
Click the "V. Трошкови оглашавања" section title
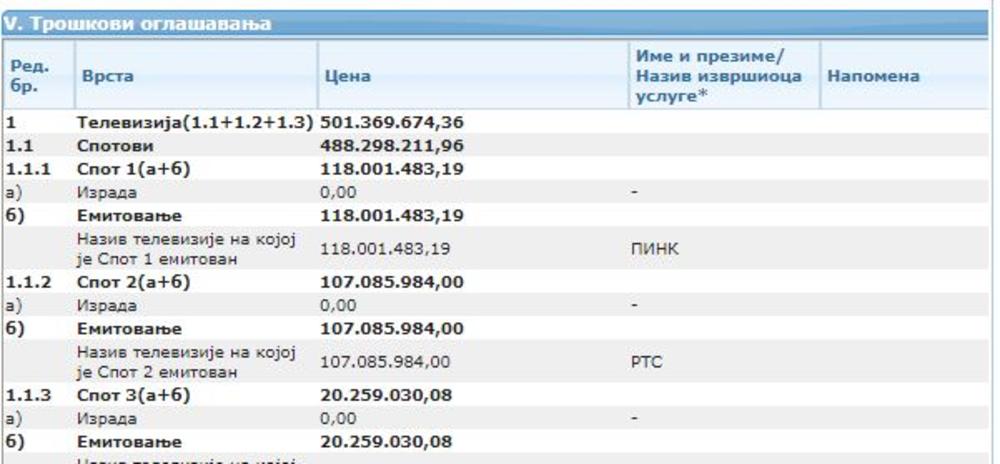pyautogui.click(x=138, y=23)
